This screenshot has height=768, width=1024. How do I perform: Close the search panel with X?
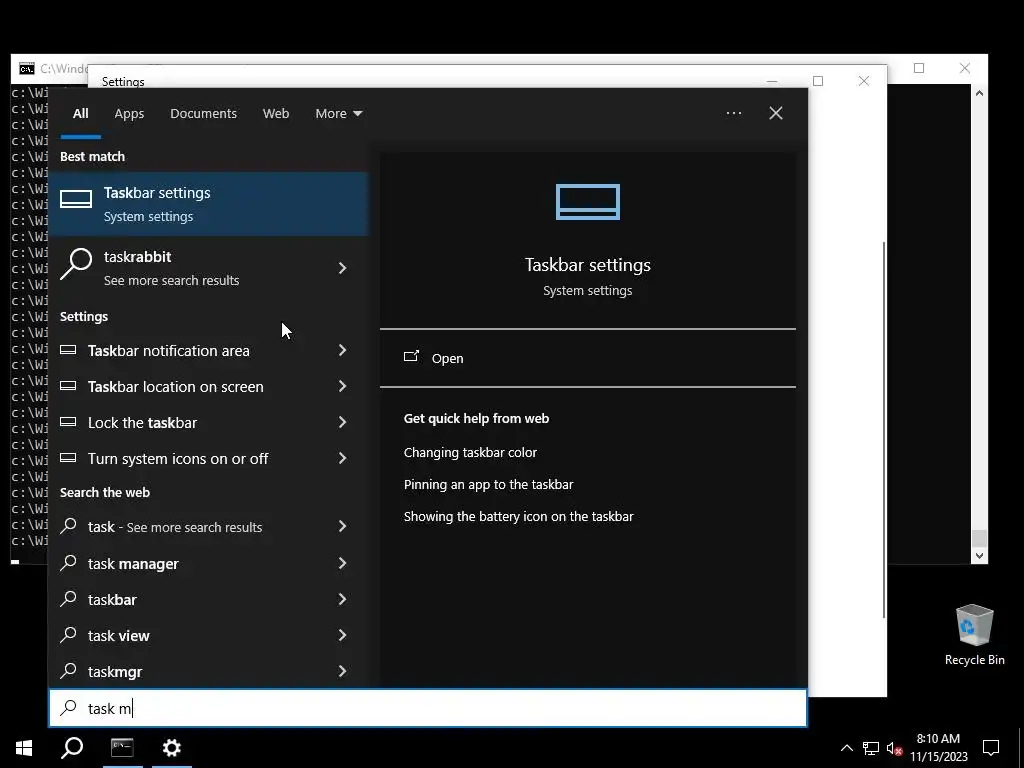[x=776, y=113]
